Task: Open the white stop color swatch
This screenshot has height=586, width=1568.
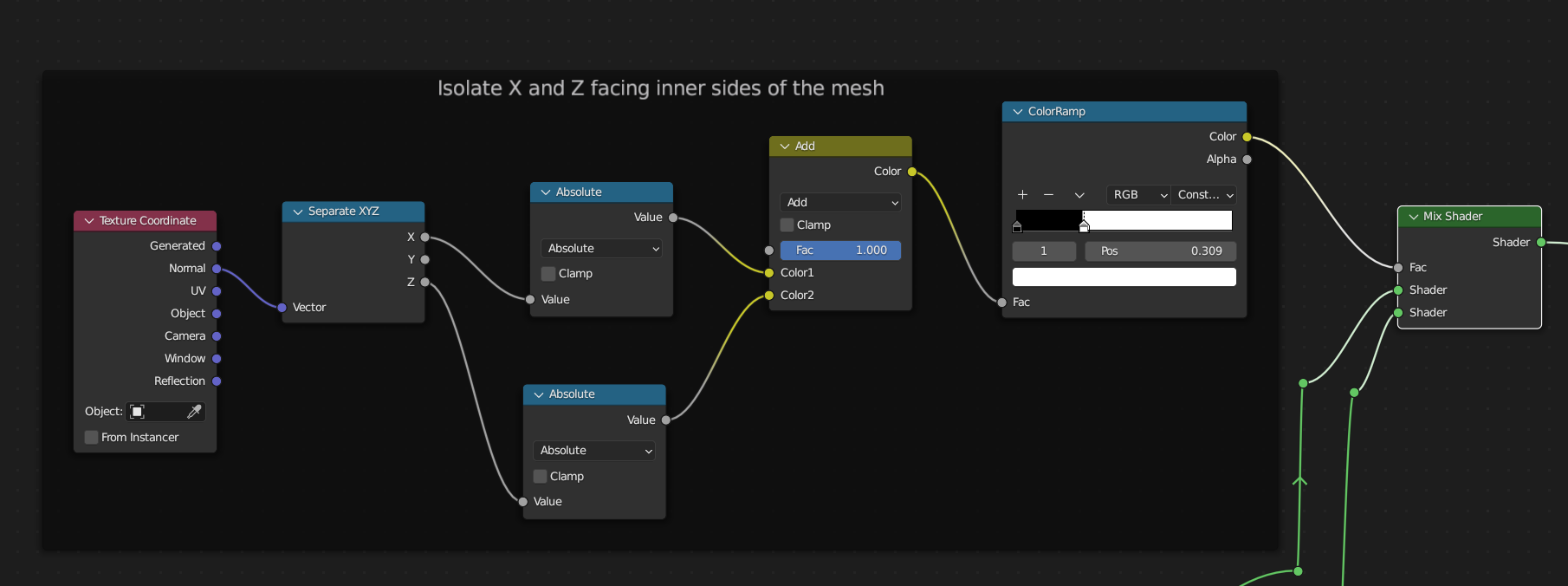Action: click(1124, 277)
